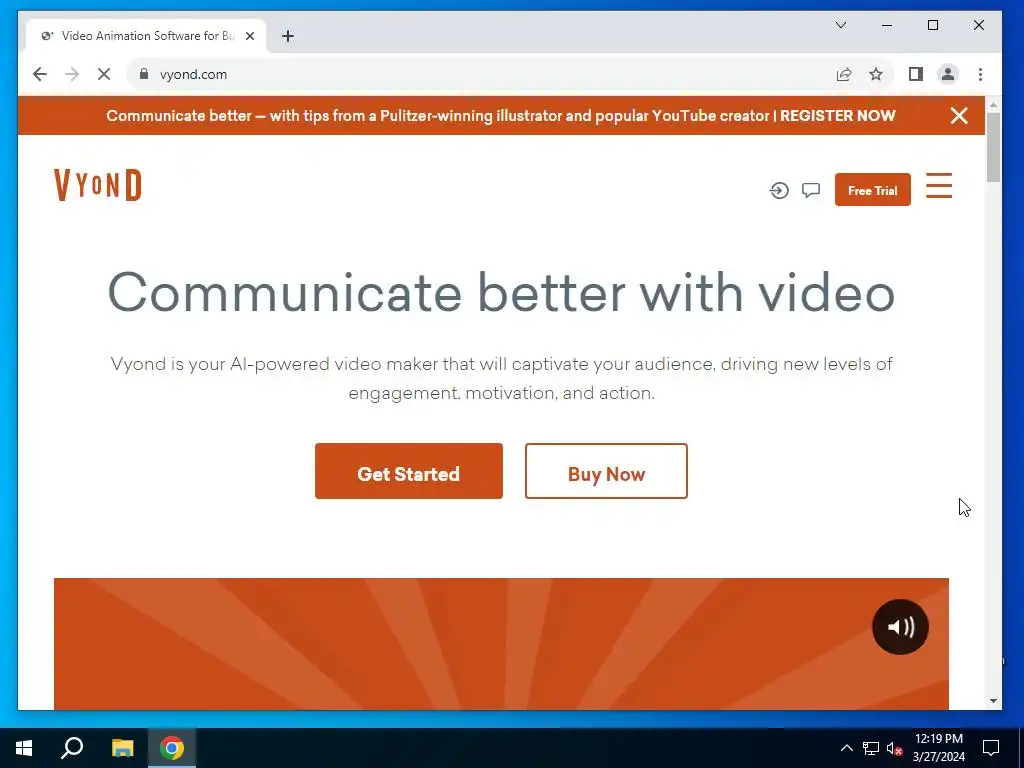This screenshot has height=768, width=1024.
Task: Share this page via share icon
Action: tap(844, 74)
